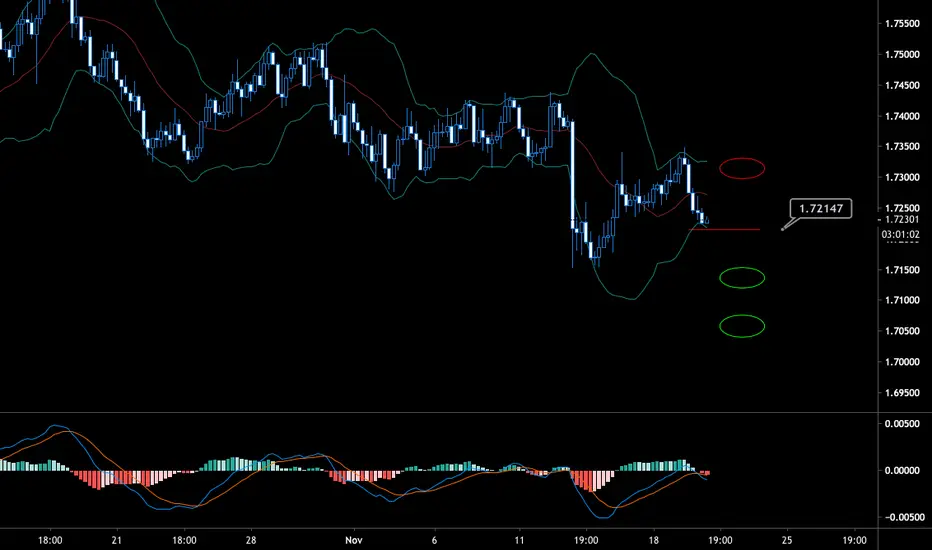Click the current price label 1.72301

902,219
